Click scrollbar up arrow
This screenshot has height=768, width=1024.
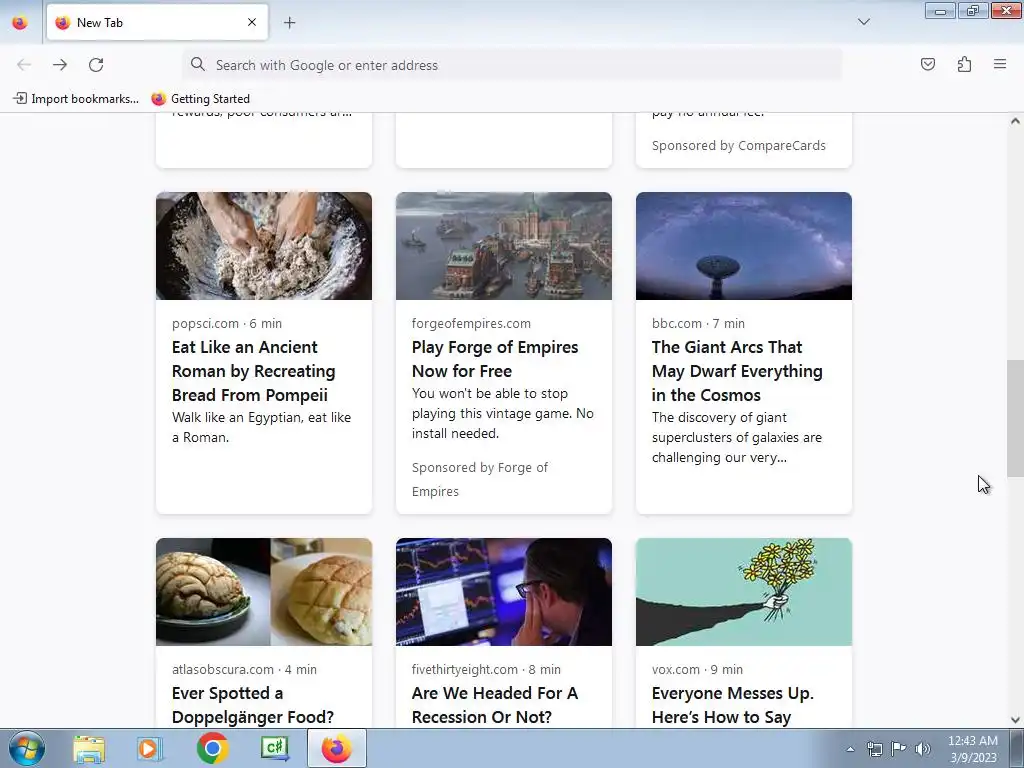coord(1015,121)
